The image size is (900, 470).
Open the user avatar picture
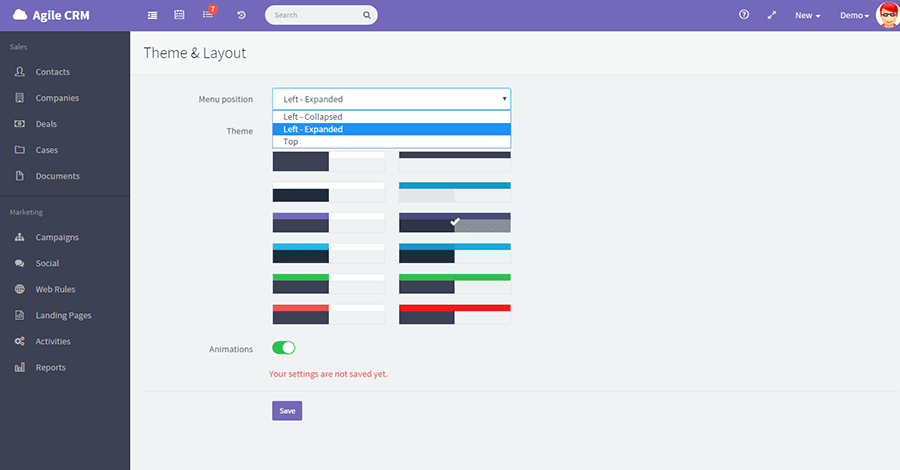pyautogui.click(x=887, y=15)
